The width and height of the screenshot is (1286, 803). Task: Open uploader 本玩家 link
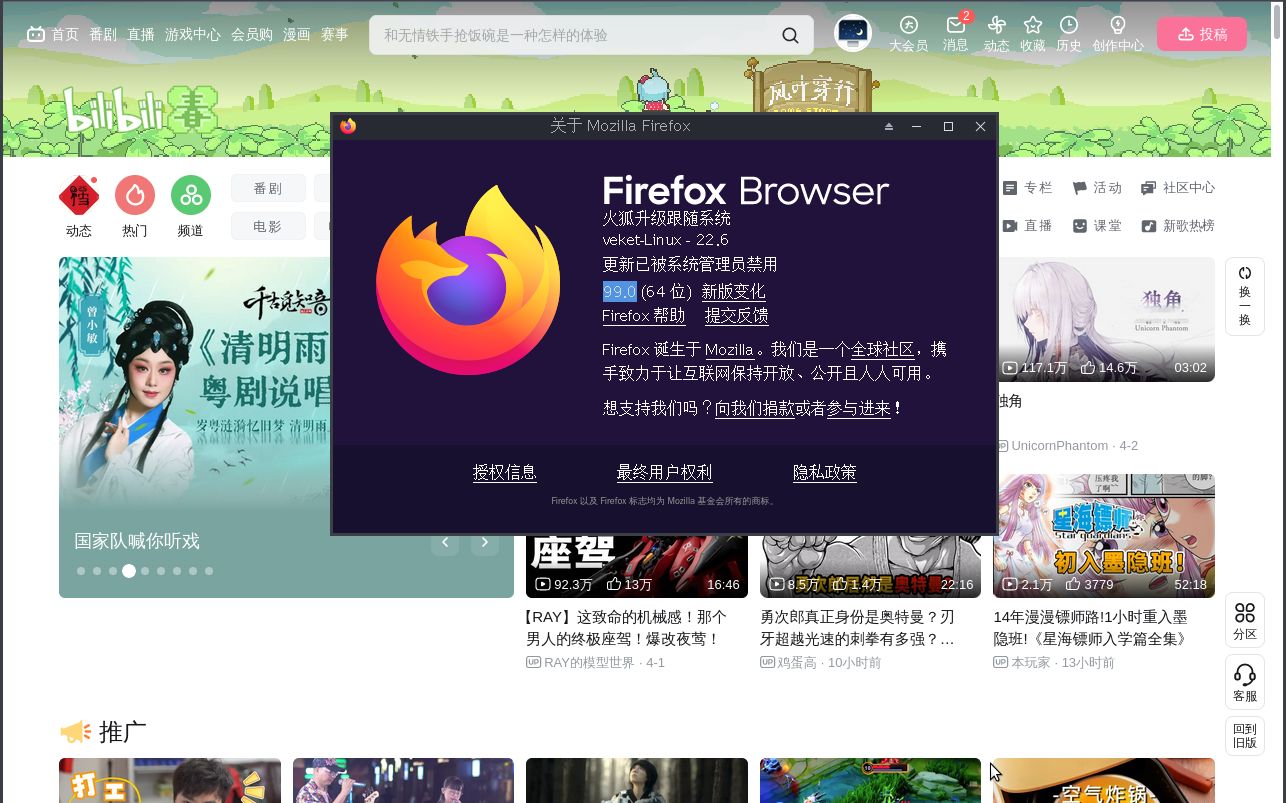pyautogui.click(x=1031, y=662)
